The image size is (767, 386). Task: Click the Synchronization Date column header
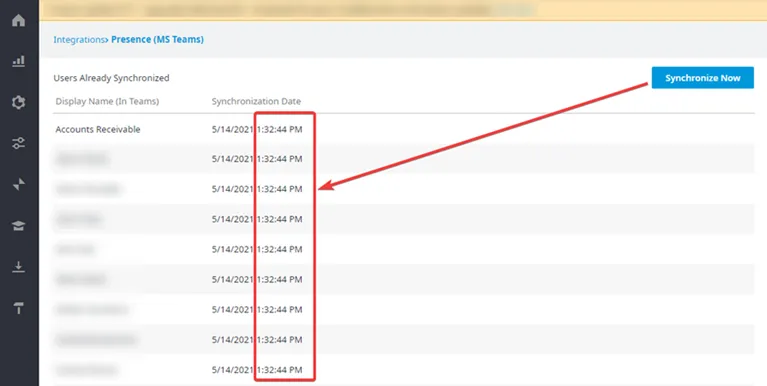click(256, 101)
